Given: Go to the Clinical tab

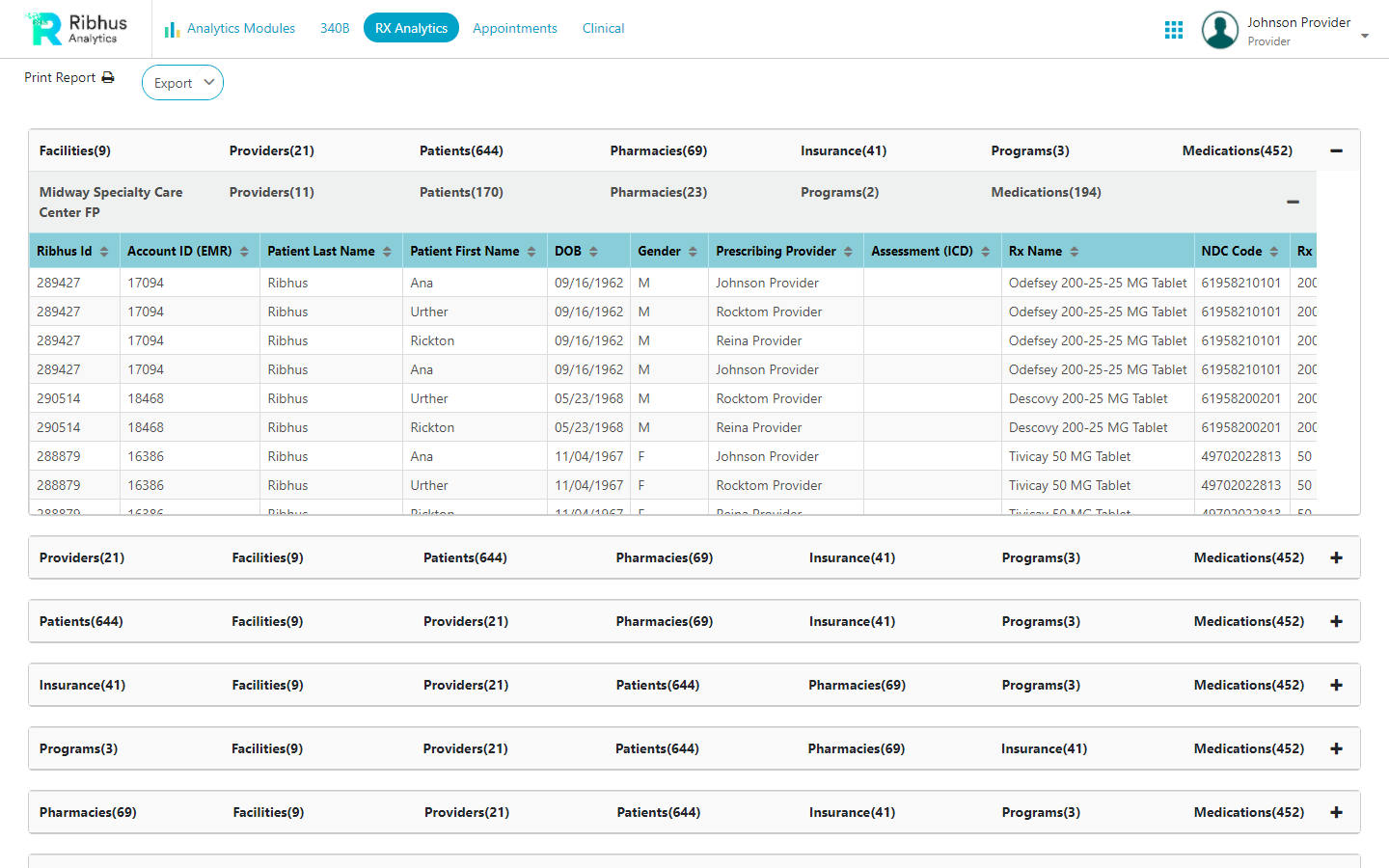Looking at the screenshot, I should click(603, 29).
